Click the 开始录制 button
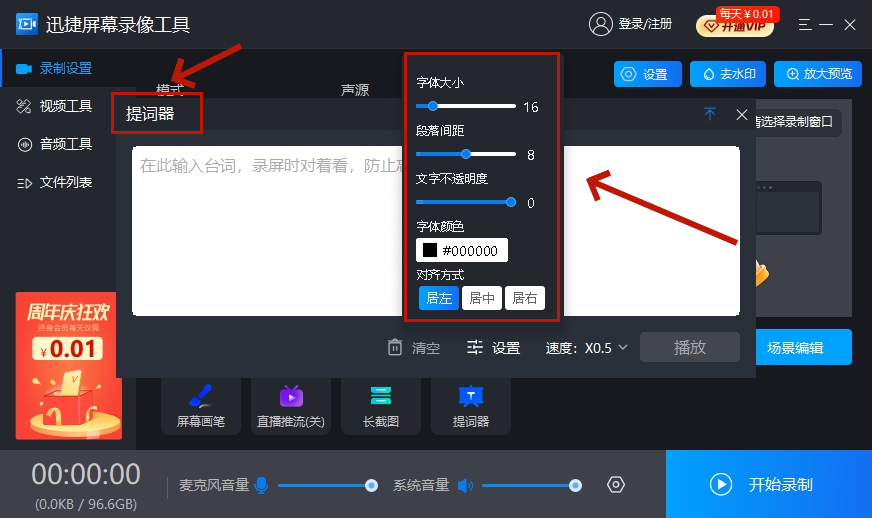The image size is (872, 518). [x=769, y=484]
